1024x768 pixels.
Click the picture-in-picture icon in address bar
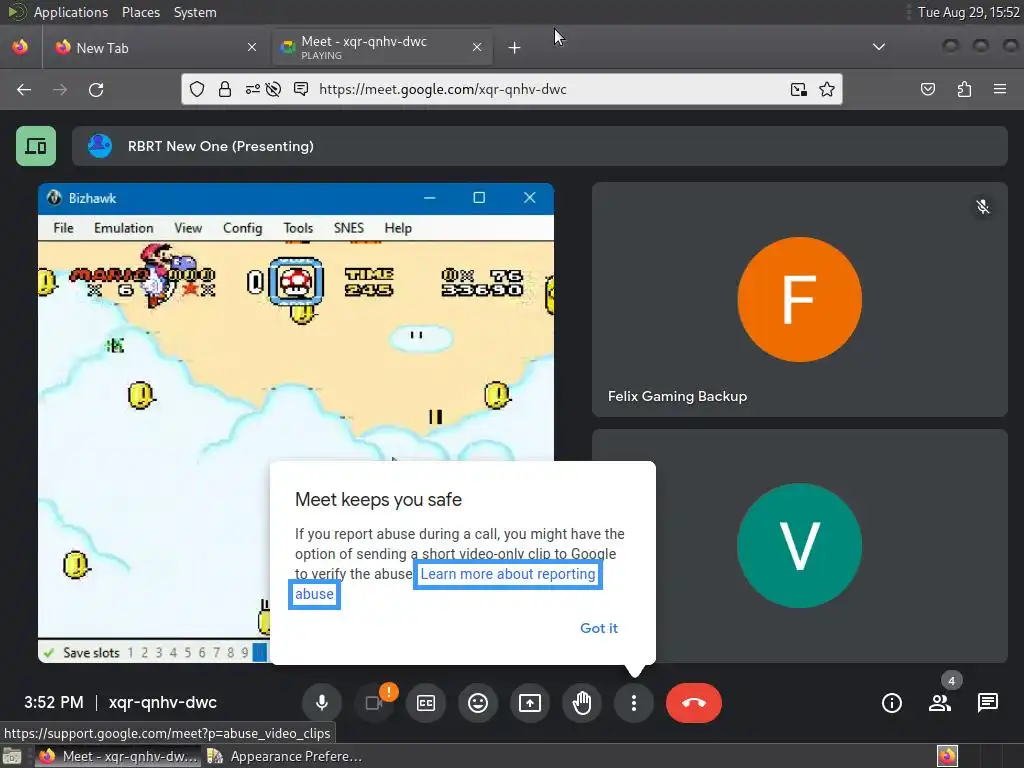pos(798,89)
